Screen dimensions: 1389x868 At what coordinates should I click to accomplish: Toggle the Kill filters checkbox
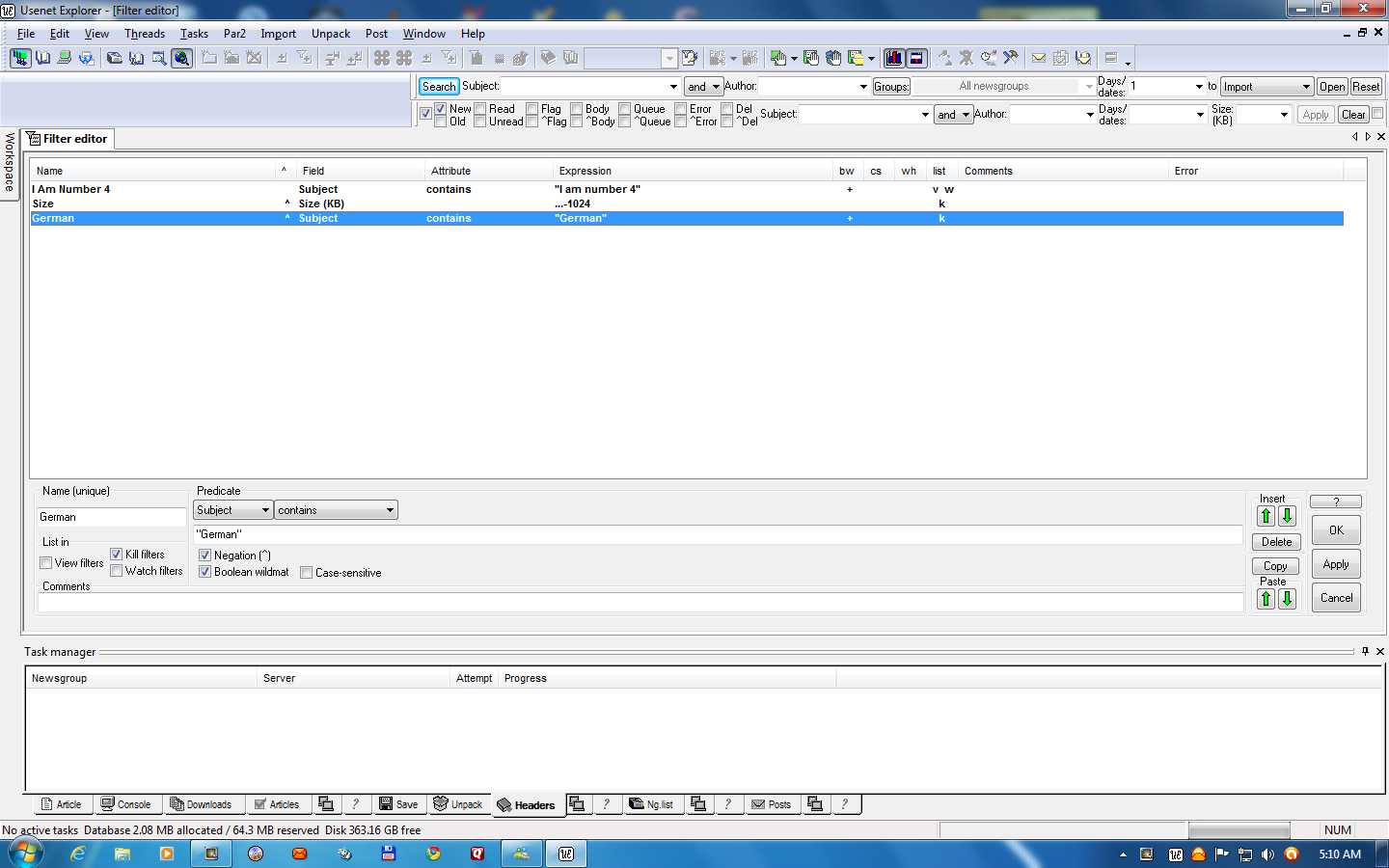click(117, 555)
